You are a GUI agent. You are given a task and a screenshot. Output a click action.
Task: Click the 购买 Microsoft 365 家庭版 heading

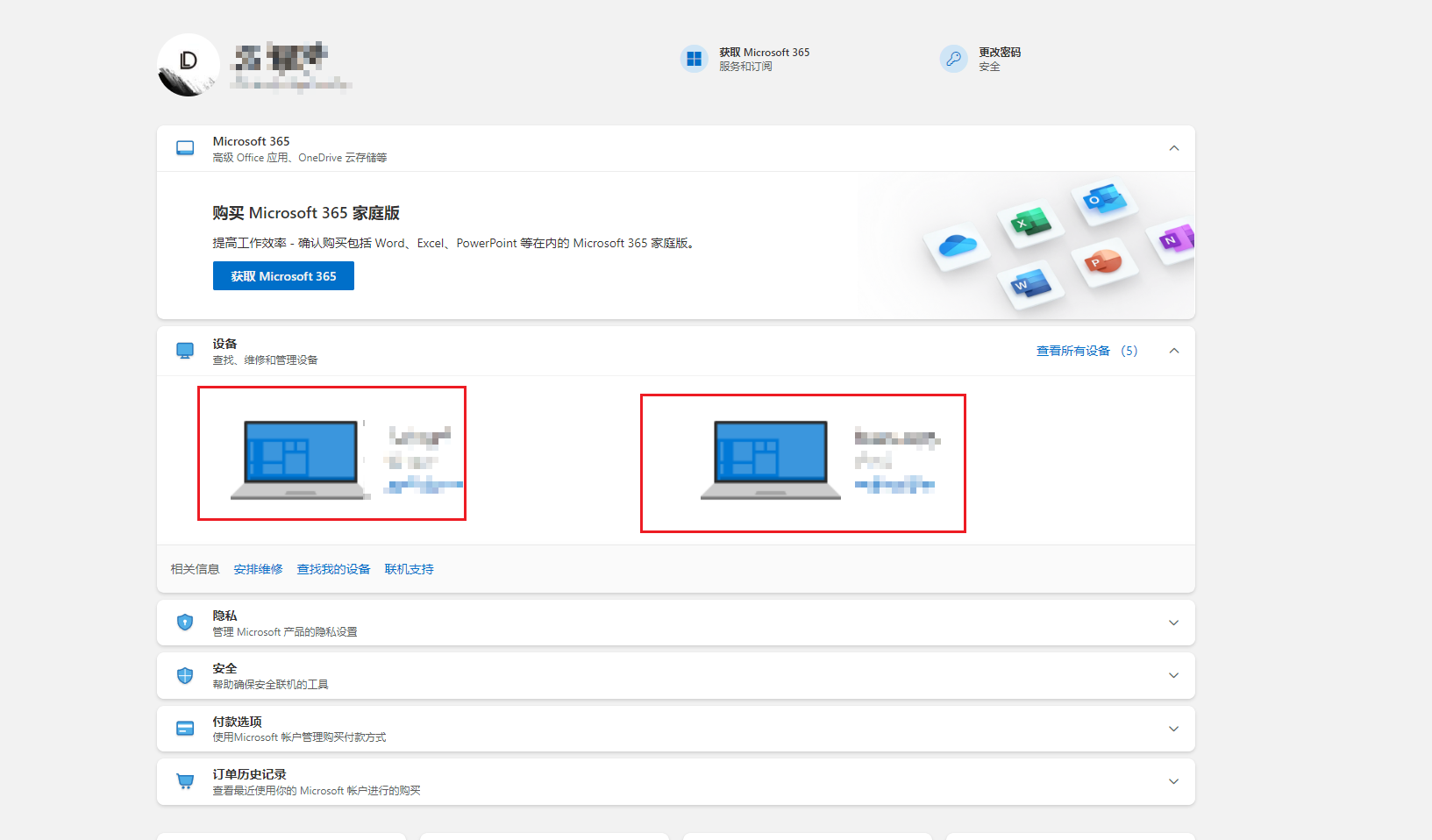click(x=306, y=213)
